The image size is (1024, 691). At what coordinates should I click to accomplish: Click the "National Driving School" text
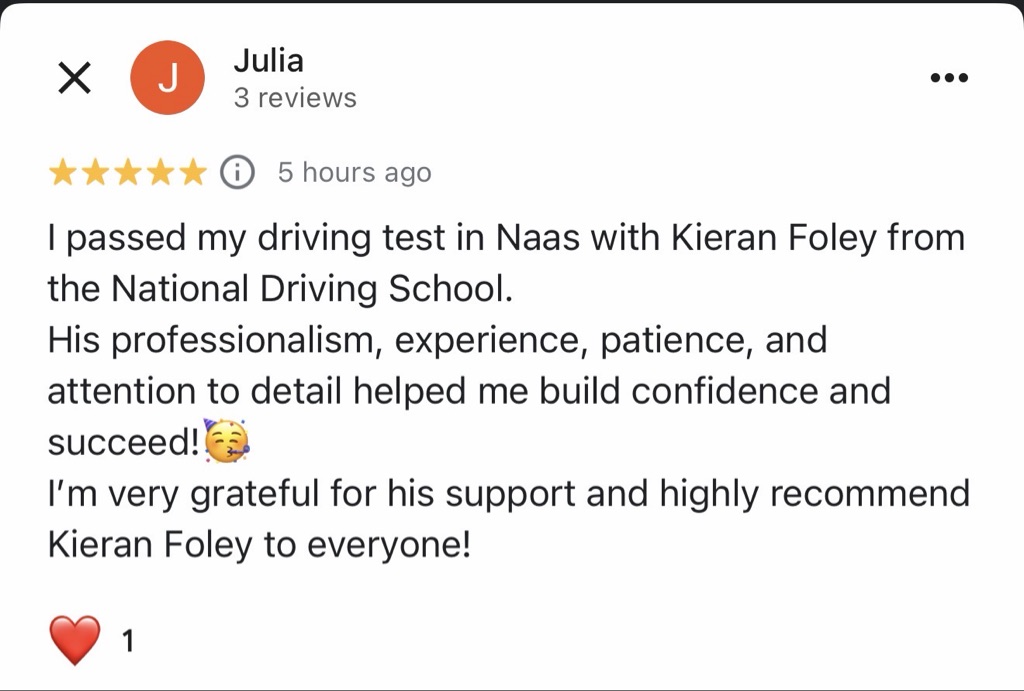311,288
